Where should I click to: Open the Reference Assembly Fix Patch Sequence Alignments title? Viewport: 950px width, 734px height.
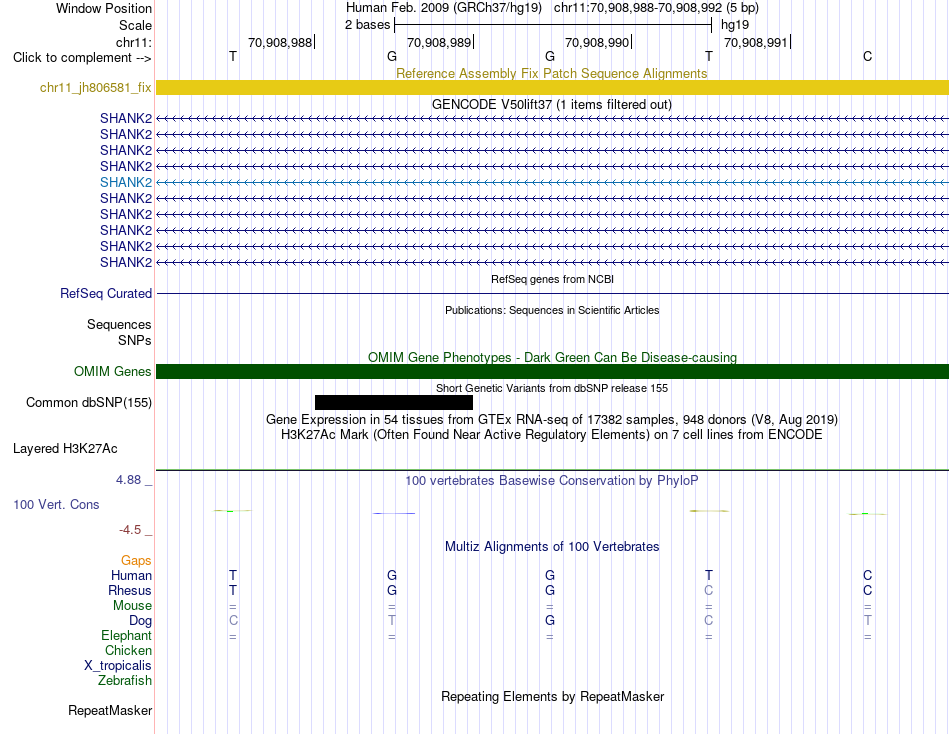tap(551, 73)
